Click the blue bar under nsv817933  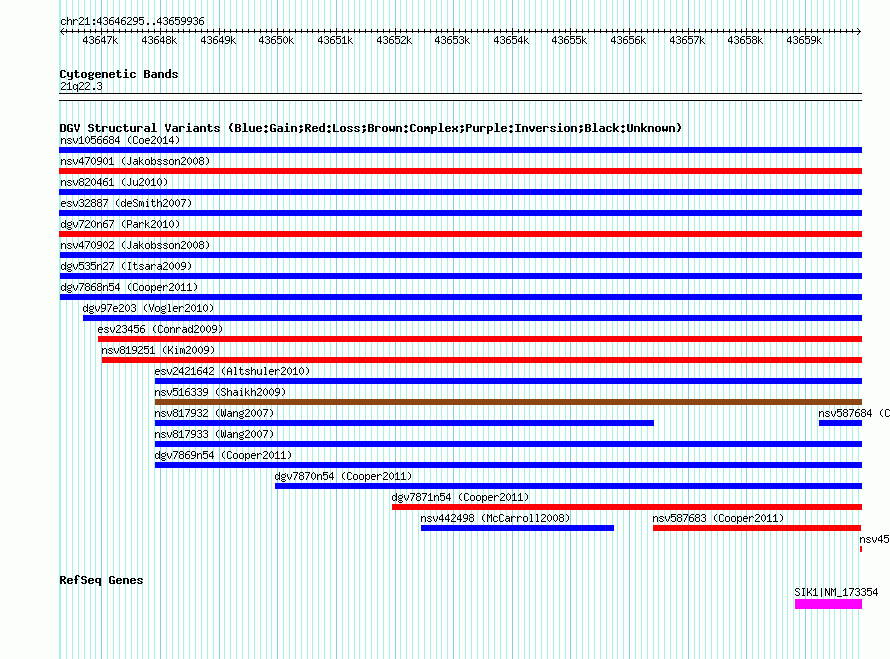pos(508,444)
